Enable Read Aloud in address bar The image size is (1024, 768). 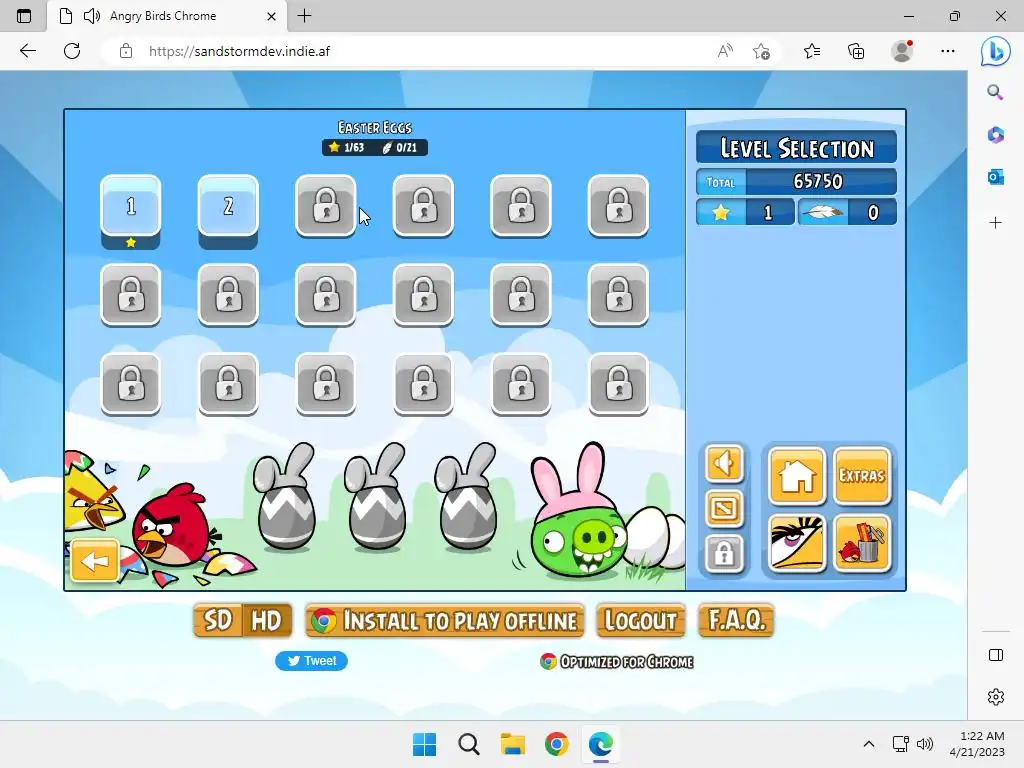tap(725, 51)
